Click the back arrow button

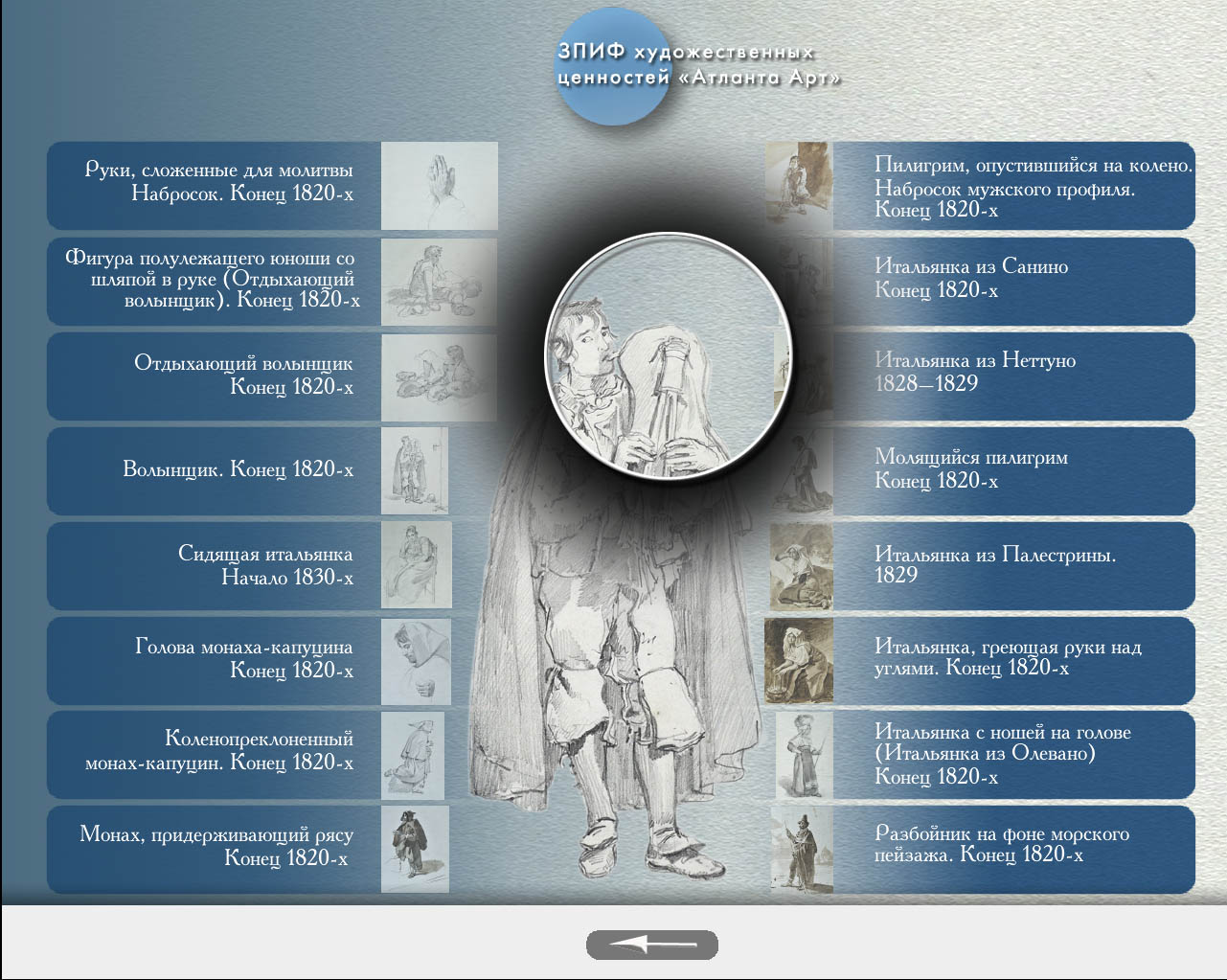[651, 945]
